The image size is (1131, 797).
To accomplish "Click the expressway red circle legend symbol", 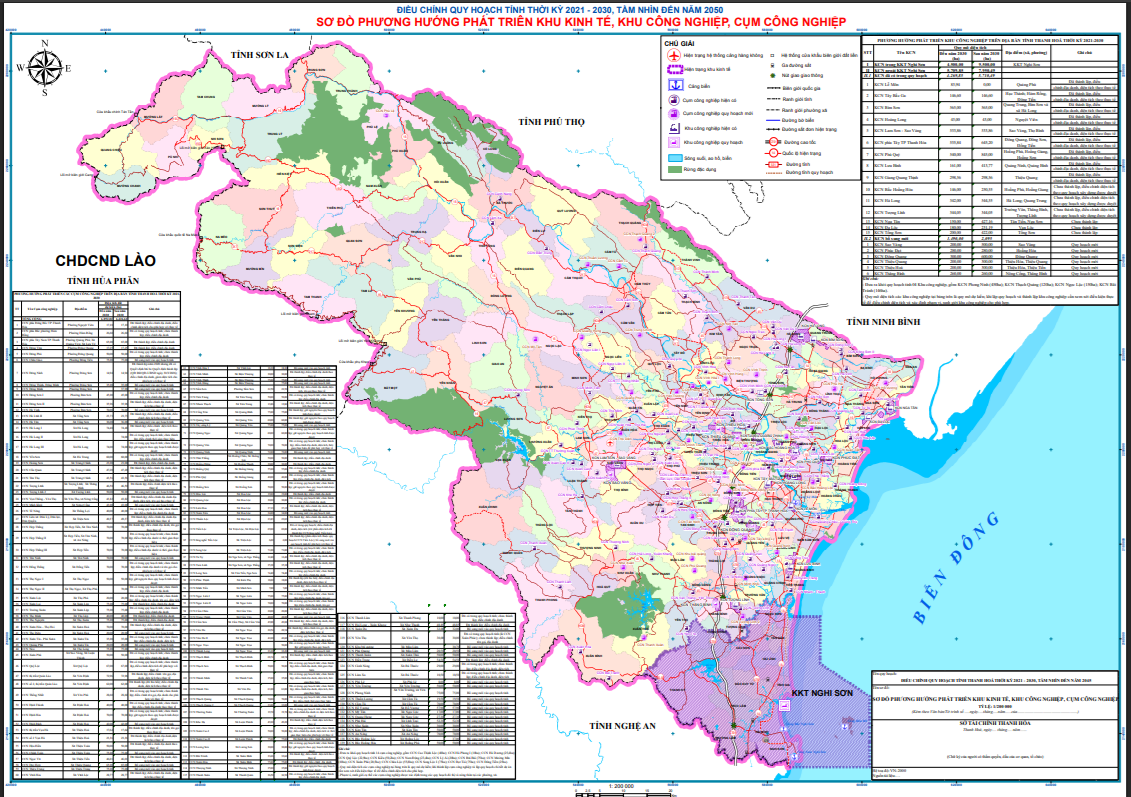I will tap(773, 142).
